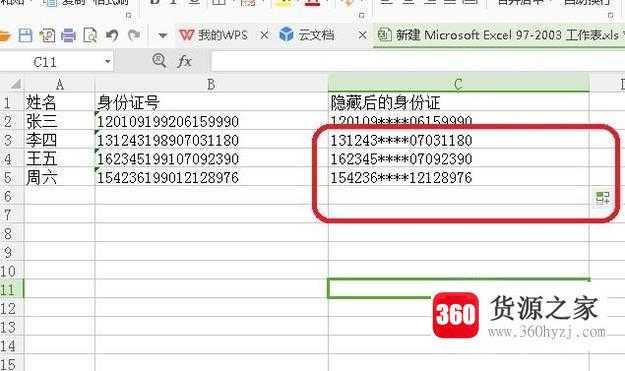Select header cell 隐藏后的身份证
The image size is (625, 371).
point(458,102)
